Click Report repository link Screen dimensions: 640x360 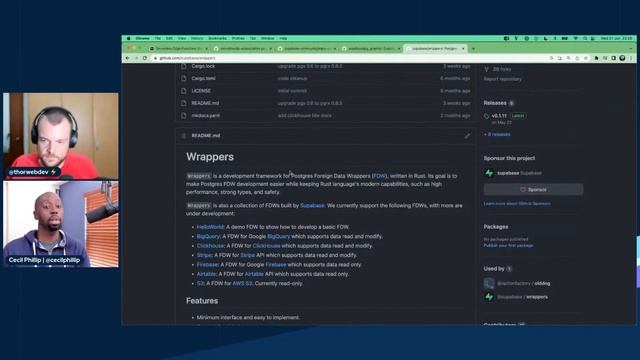click(502, 79)
